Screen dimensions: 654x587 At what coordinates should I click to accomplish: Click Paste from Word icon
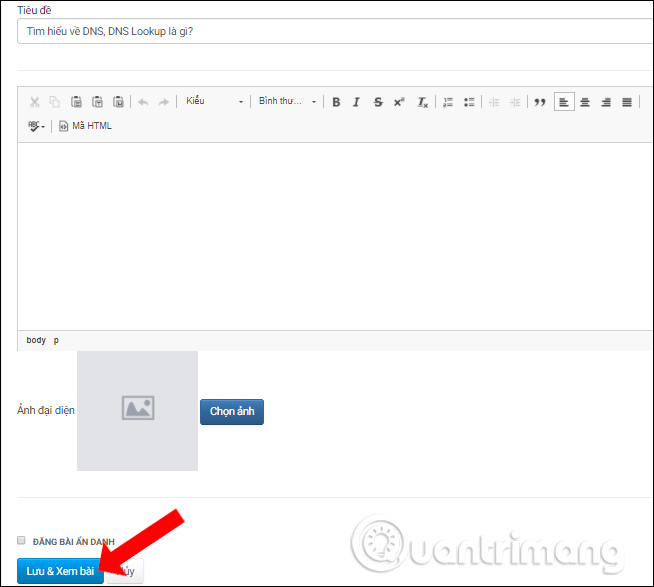[118, 102]
